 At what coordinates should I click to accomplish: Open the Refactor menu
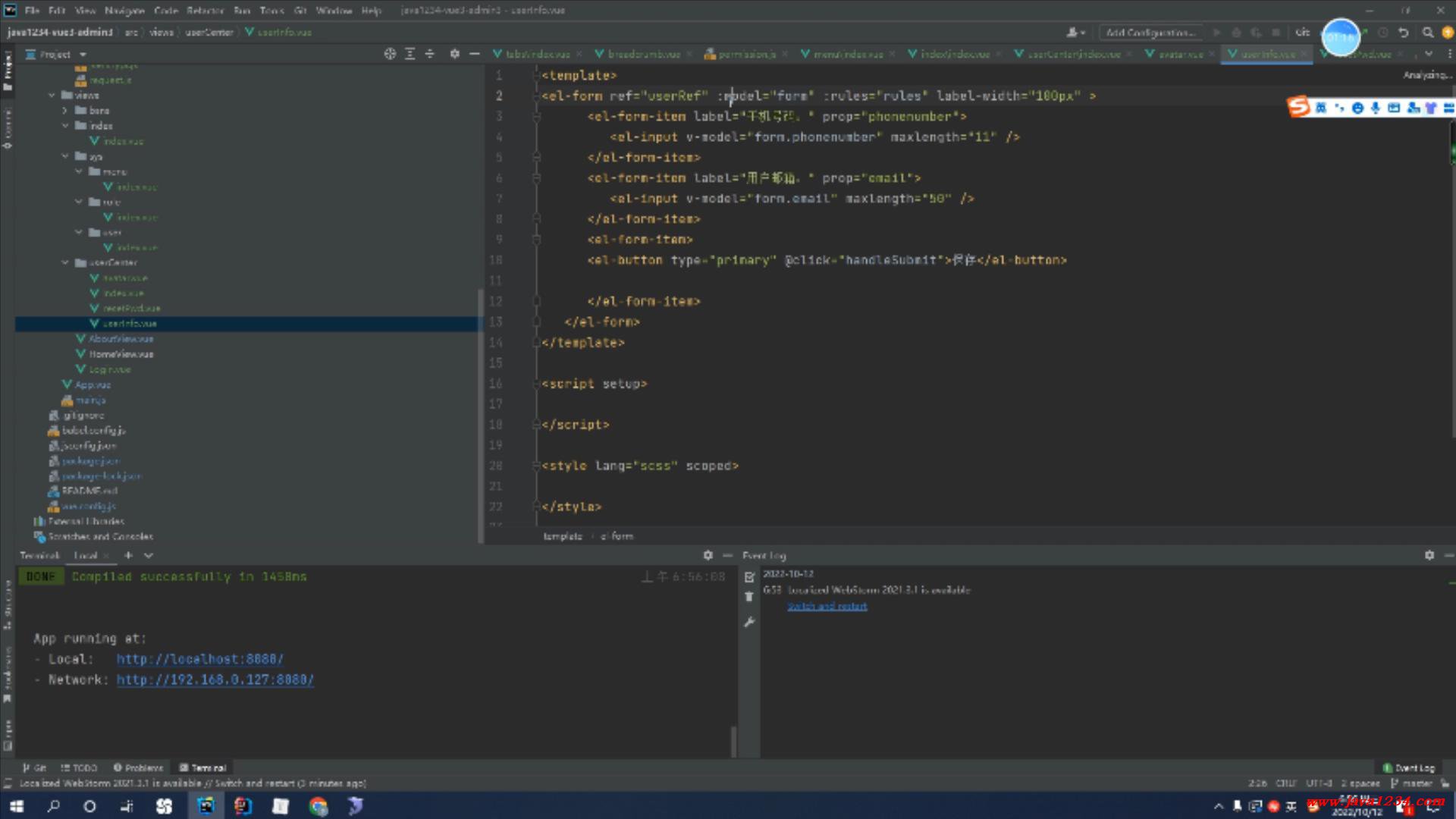[206, 11]
